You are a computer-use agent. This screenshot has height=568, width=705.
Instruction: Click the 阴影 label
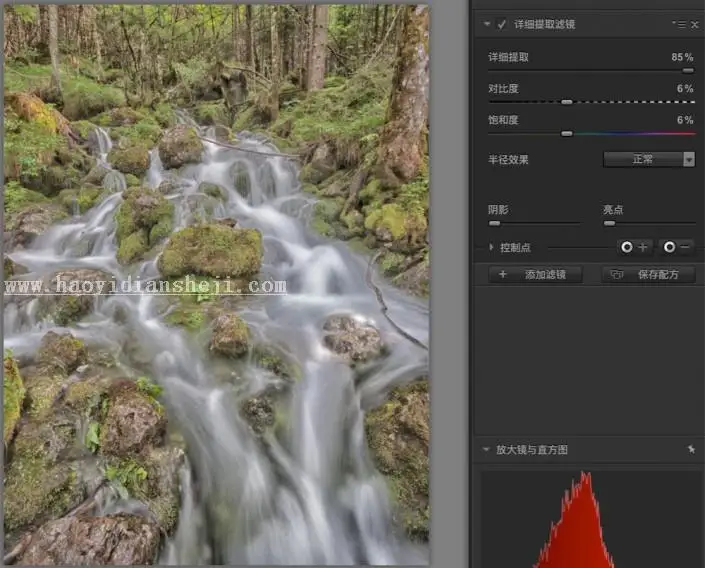pyautogui.click(x=498, y=210)
